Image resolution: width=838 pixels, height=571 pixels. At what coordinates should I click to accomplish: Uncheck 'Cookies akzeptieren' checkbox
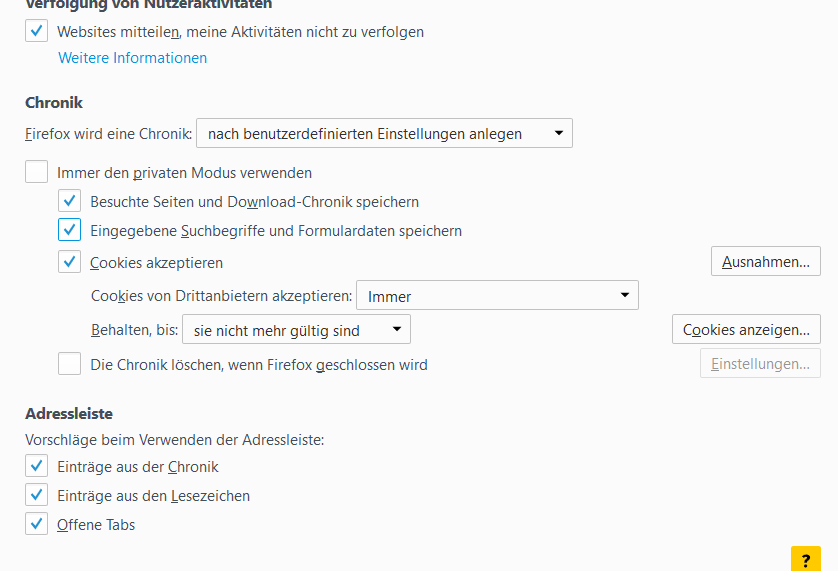[x=70, y=263]
